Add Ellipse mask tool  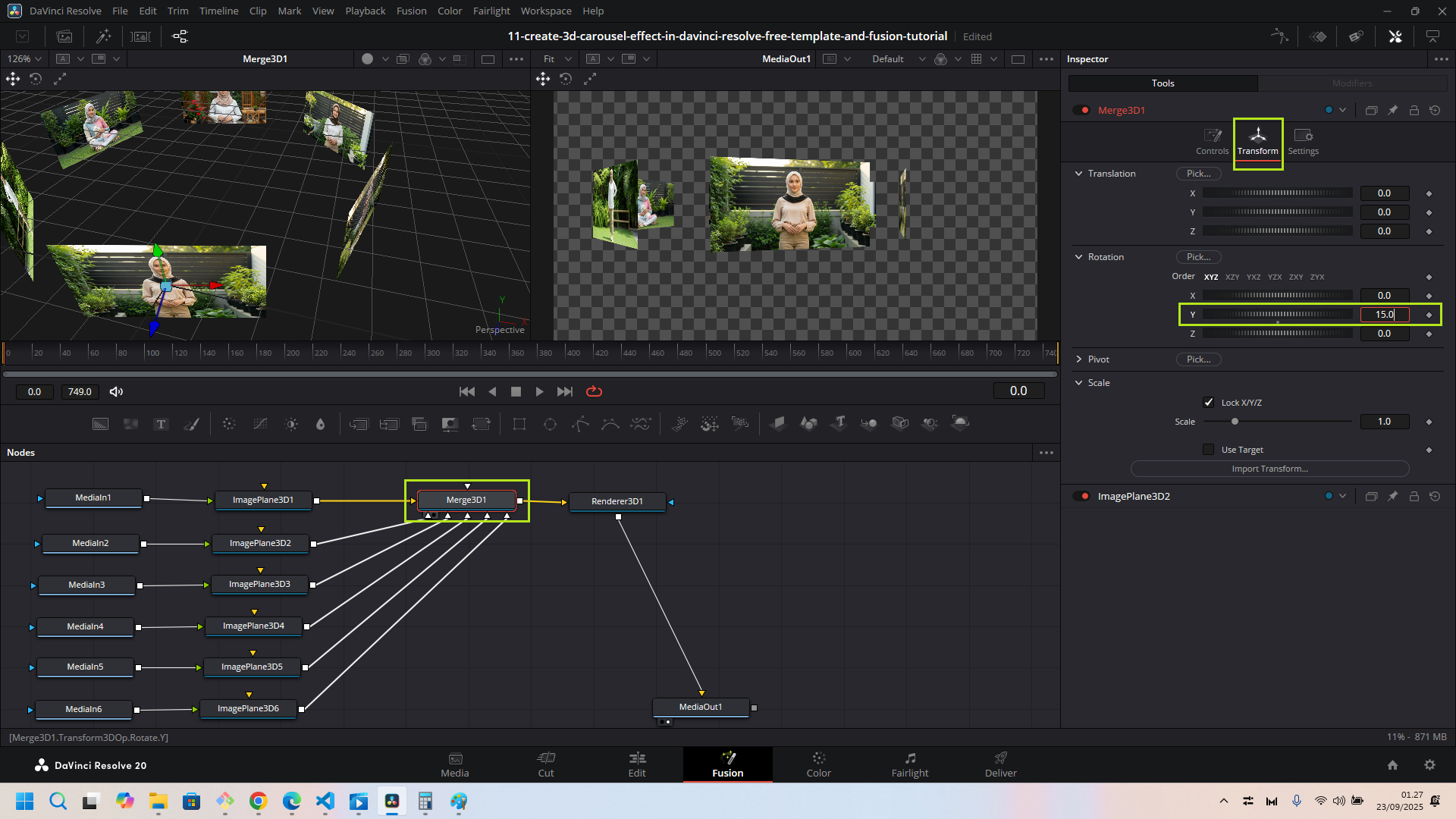click(x=550, y=424)
